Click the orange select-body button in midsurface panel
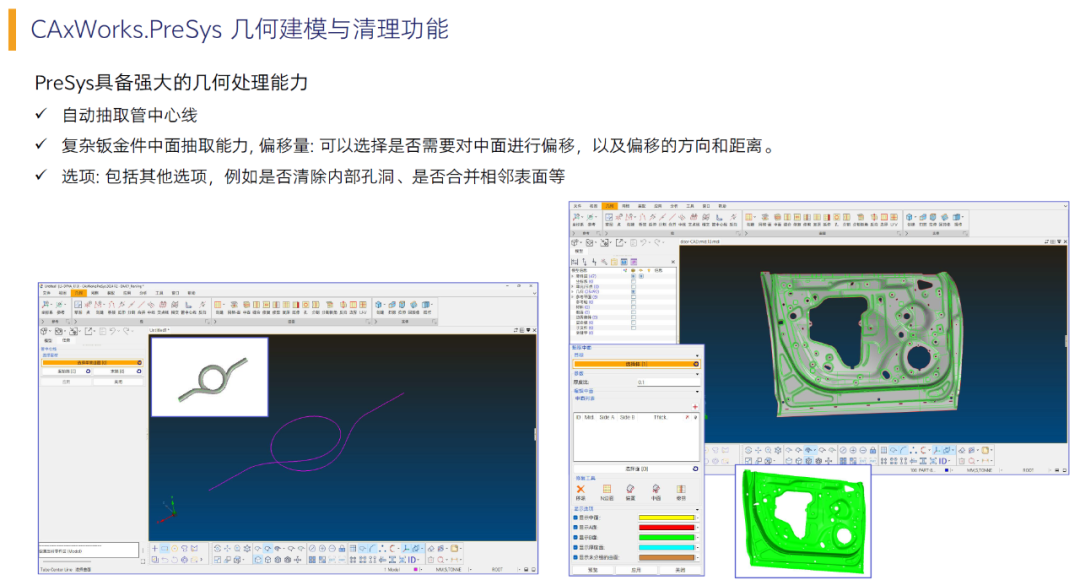Image resolution: width=1080 pixels, height=580 pixels. tap(636, 364)
